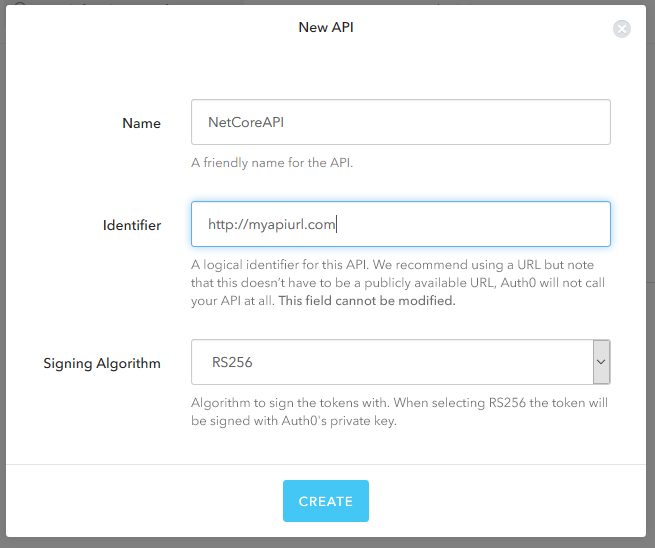
Task: Click the dimmed backdrop right of dialog
Action: pos(650,271)
